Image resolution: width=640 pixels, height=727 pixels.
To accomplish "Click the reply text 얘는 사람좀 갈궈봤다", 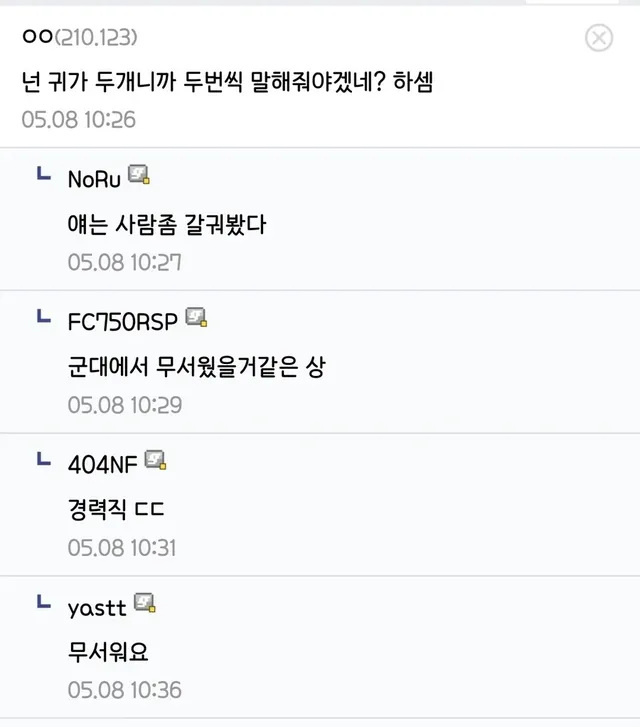I will tap(167, 225).
